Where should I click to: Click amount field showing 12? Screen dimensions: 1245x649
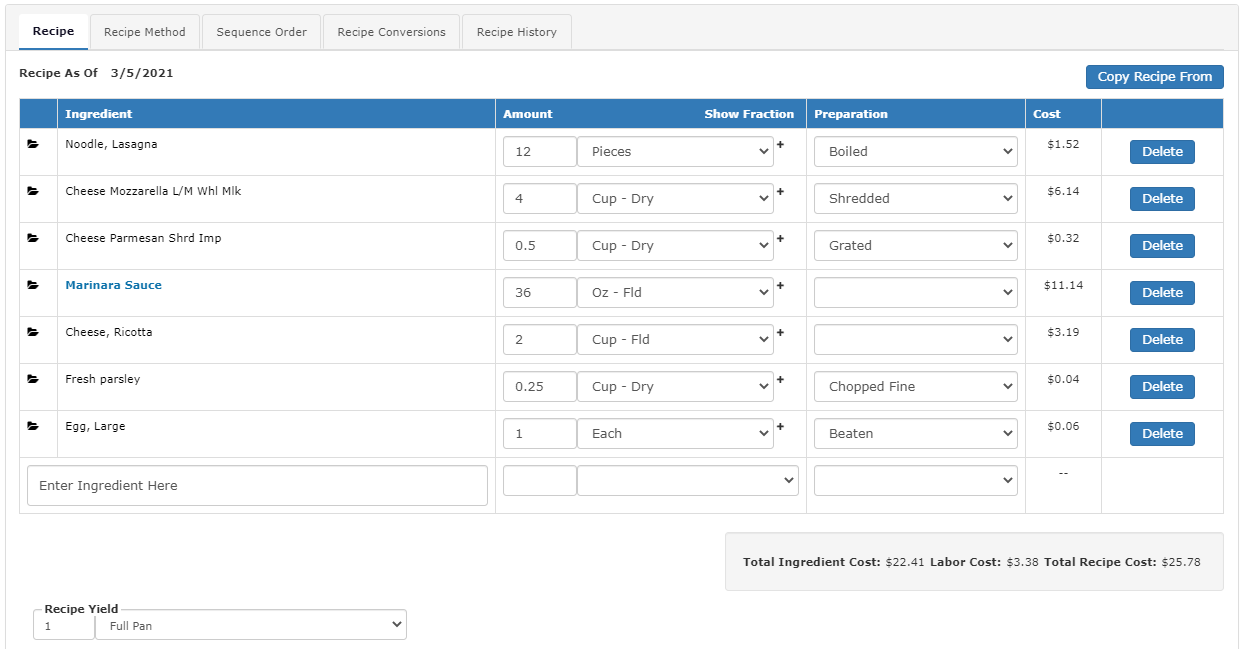pos(540,152)
